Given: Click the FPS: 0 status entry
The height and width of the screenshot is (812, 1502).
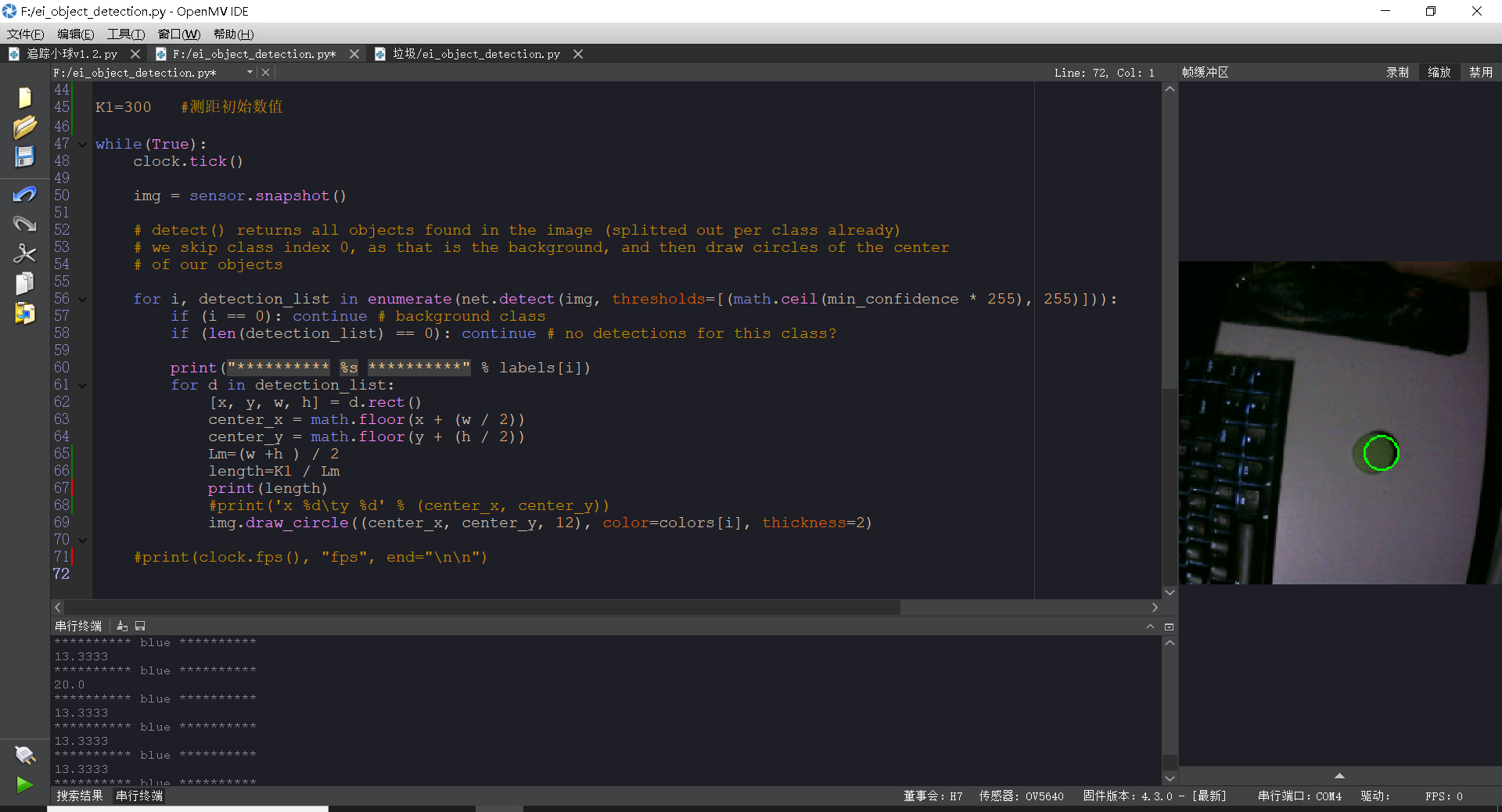Looking at the screenshot, I should point(1443,796).
